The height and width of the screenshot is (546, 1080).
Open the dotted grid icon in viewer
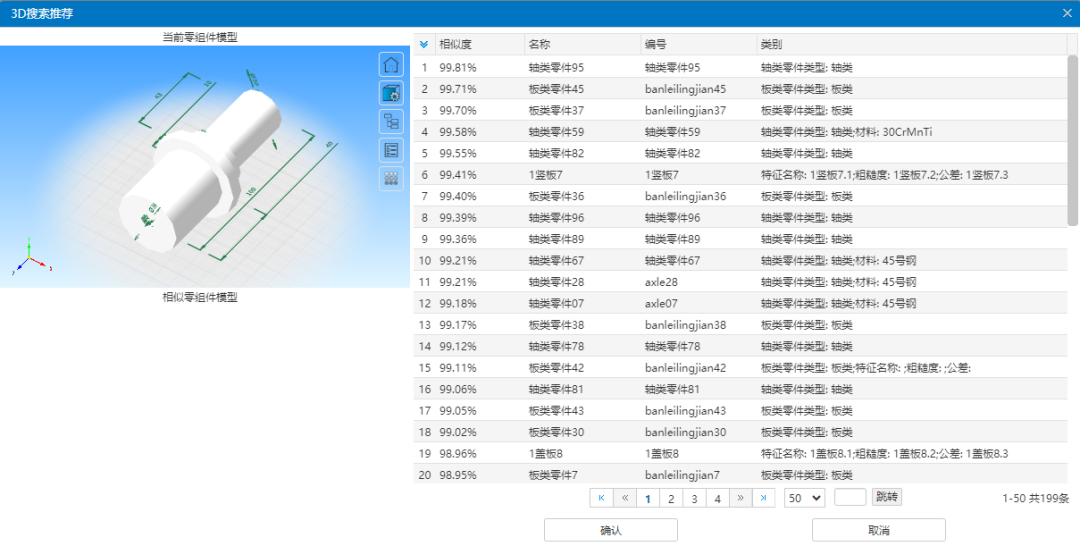[x=391, y=178]
